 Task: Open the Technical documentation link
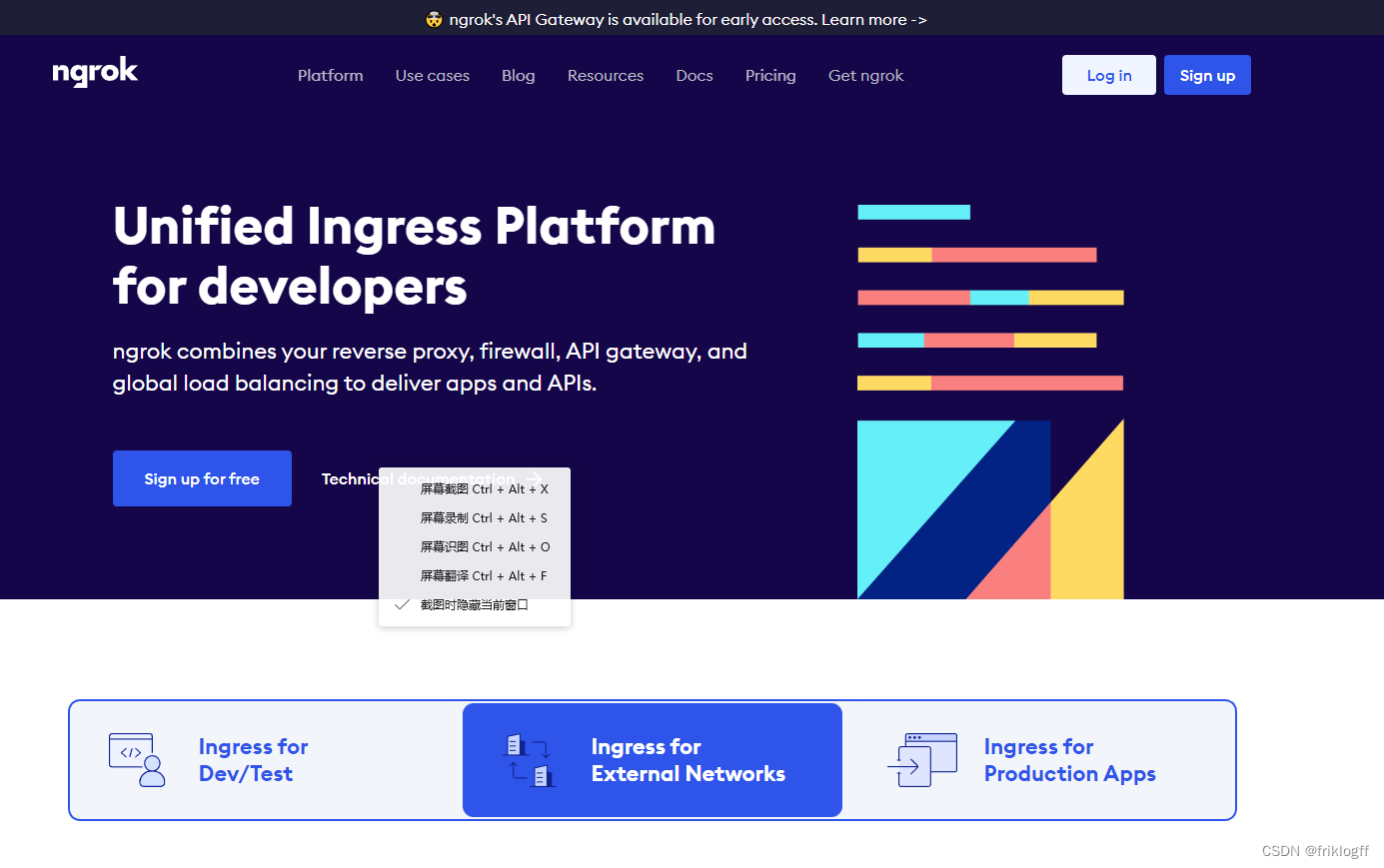[x=432, y=478]
